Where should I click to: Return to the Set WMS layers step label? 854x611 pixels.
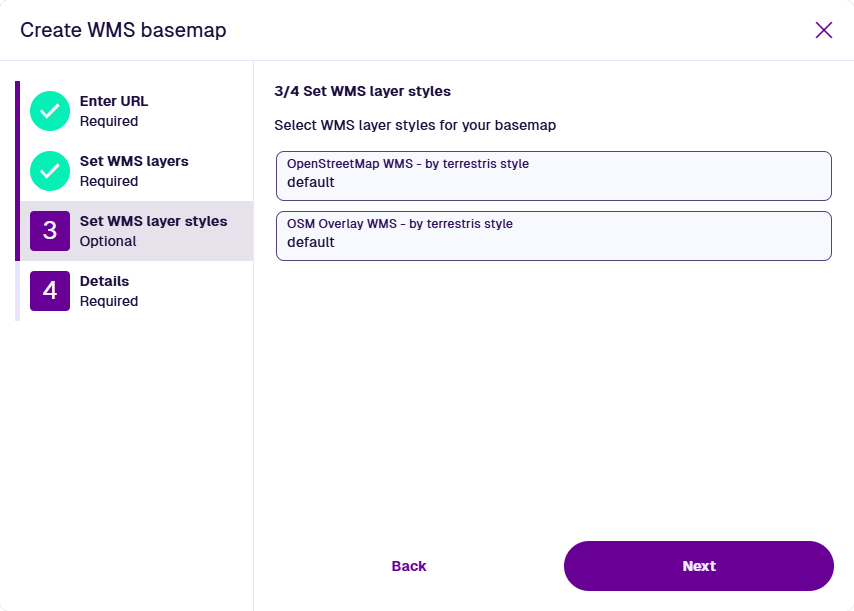[134, 161]
